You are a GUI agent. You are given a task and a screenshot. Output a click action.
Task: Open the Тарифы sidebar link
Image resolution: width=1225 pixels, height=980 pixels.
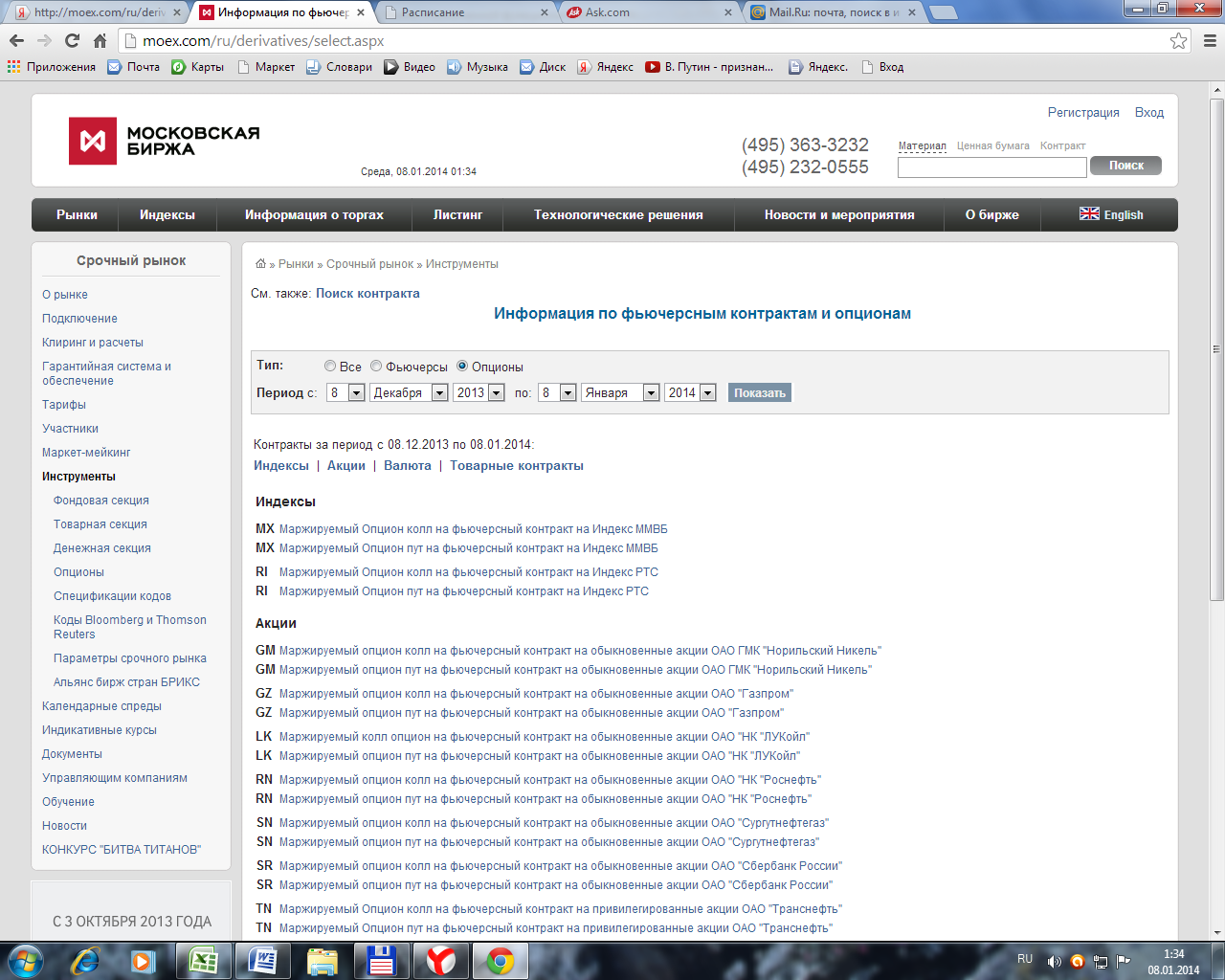pos(64,404)
